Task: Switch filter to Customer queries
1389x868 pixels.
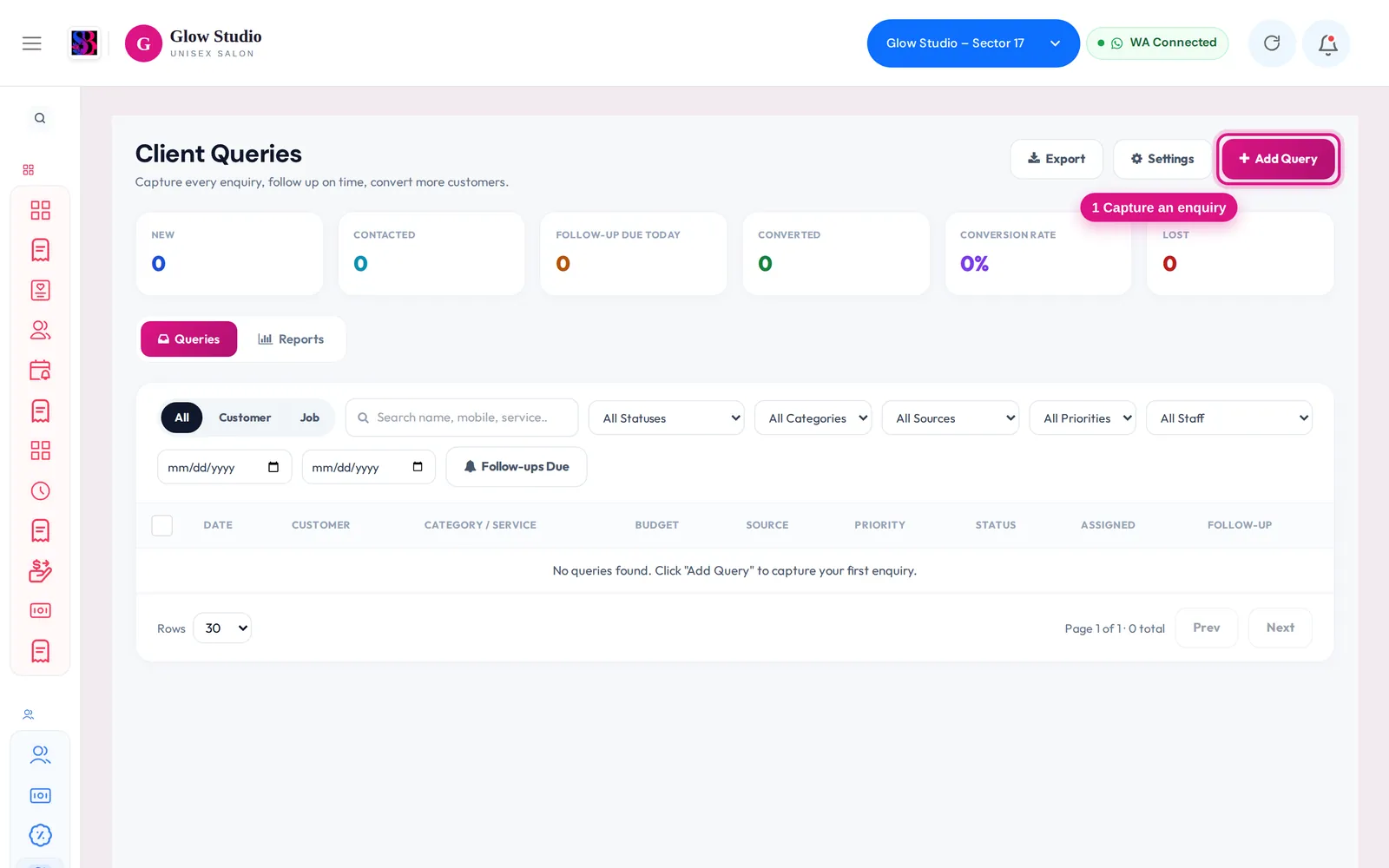Action: [245, 418]
